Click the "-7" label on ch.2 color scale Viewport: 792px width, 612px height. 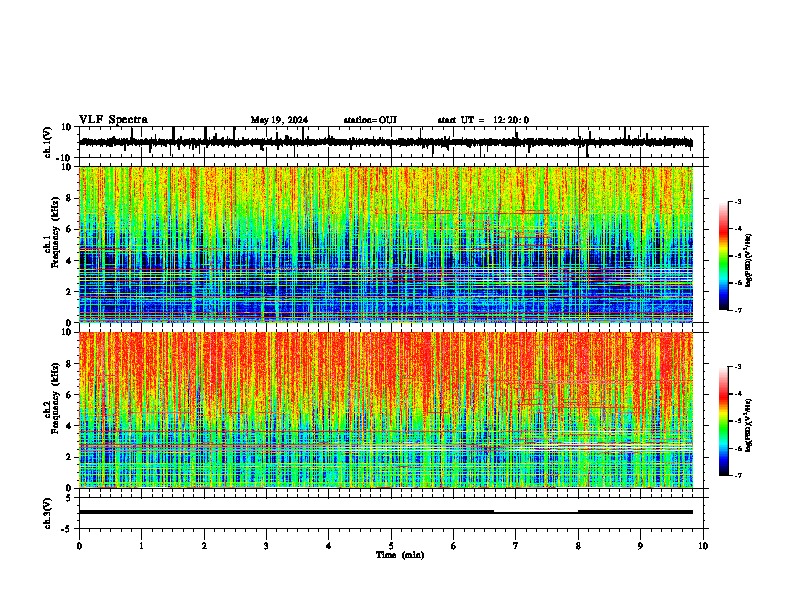point(738,476)
